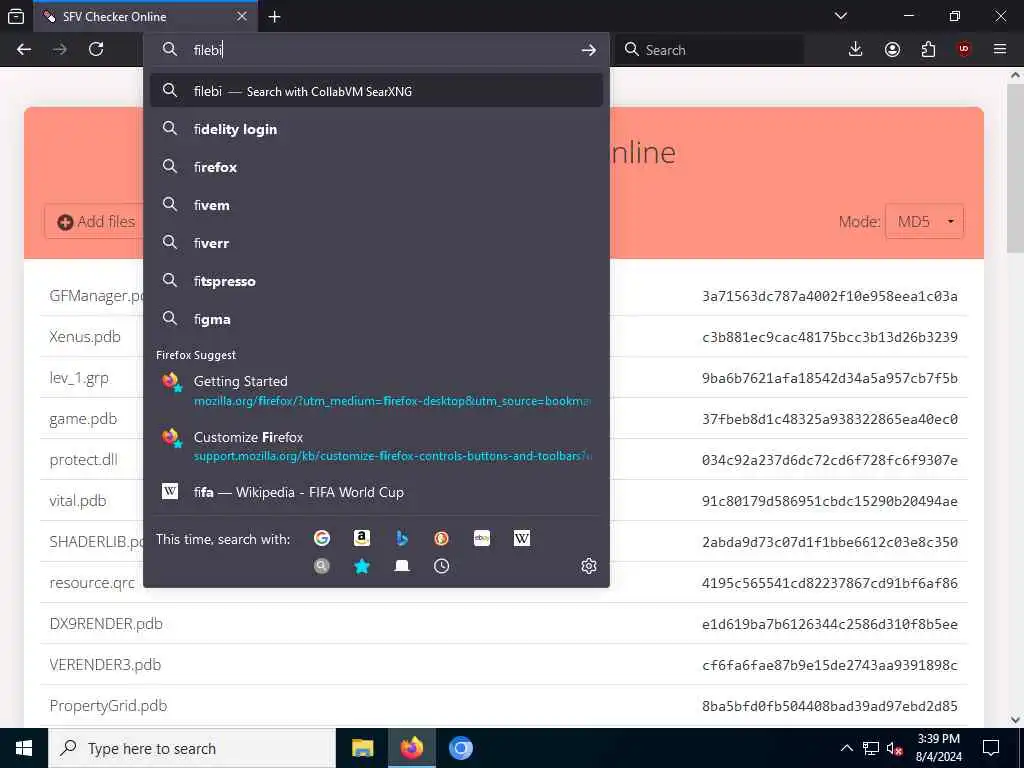Viewport: 1024px width, 768px height.
Task: Search history via the clock icon
Action: point(441,566)
